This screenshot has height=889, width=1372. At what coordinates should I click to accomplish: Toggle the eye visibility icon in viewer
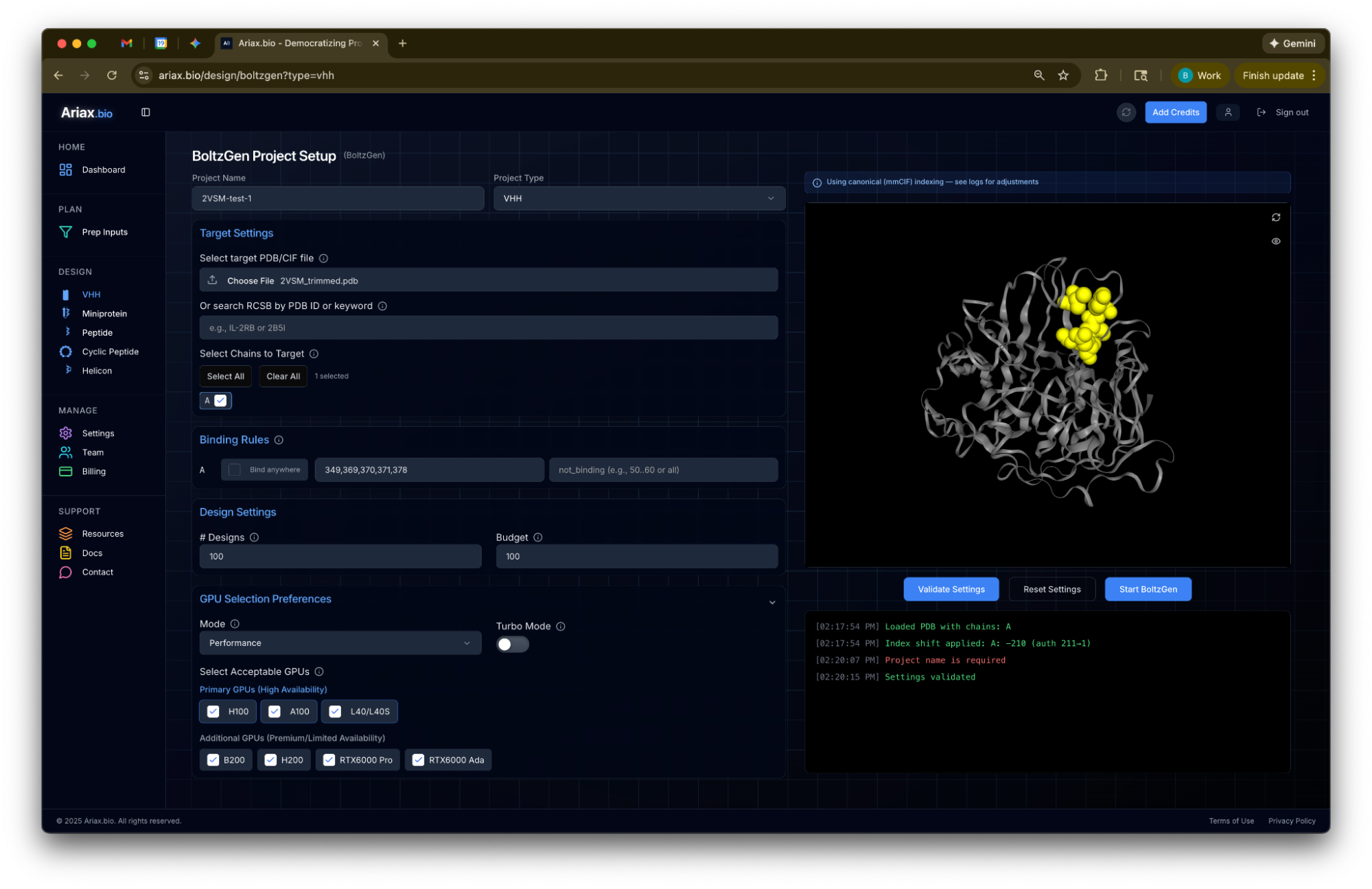tap(1275, 242)
